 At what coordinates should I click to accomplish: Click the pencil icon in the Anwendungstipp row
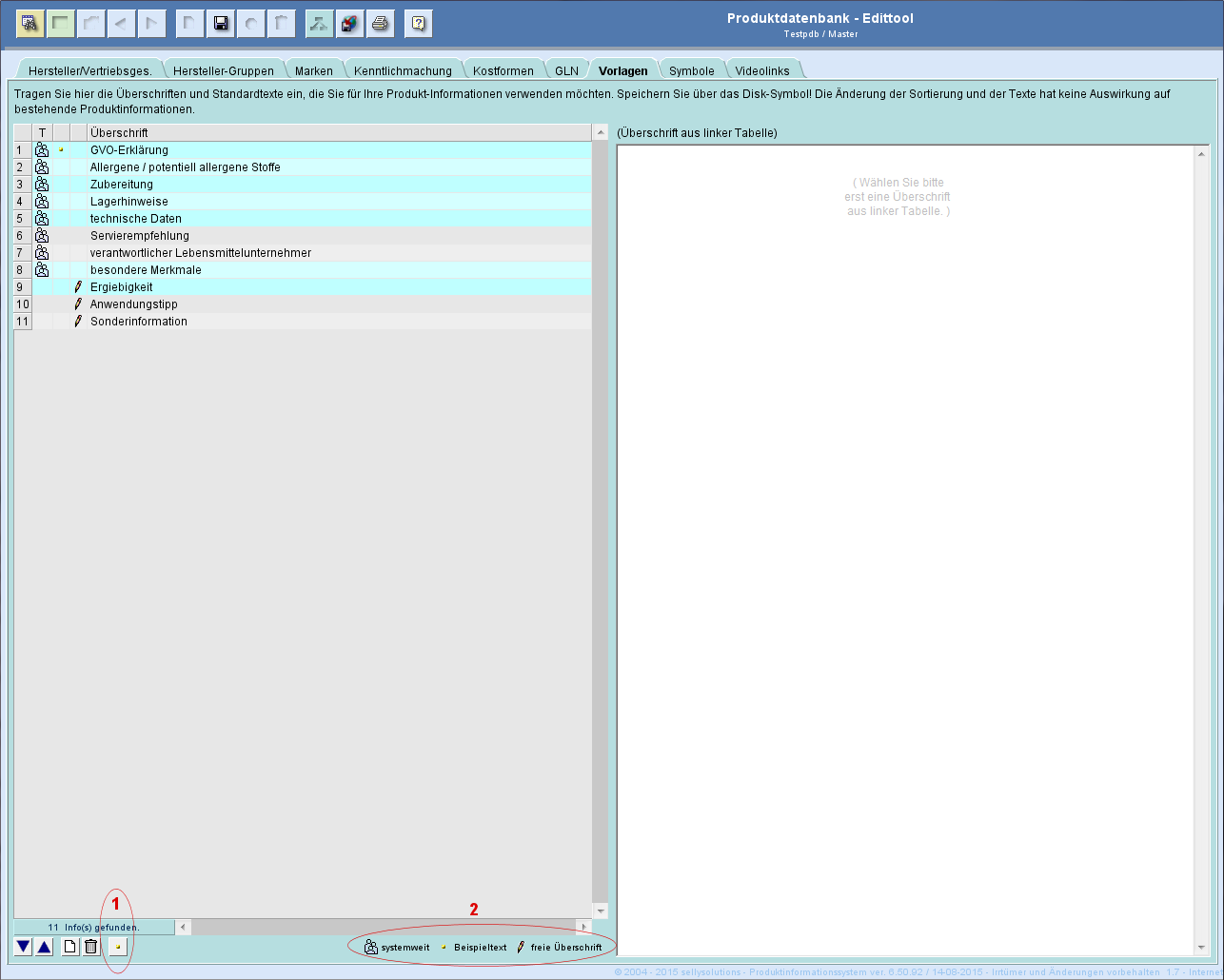78,304
